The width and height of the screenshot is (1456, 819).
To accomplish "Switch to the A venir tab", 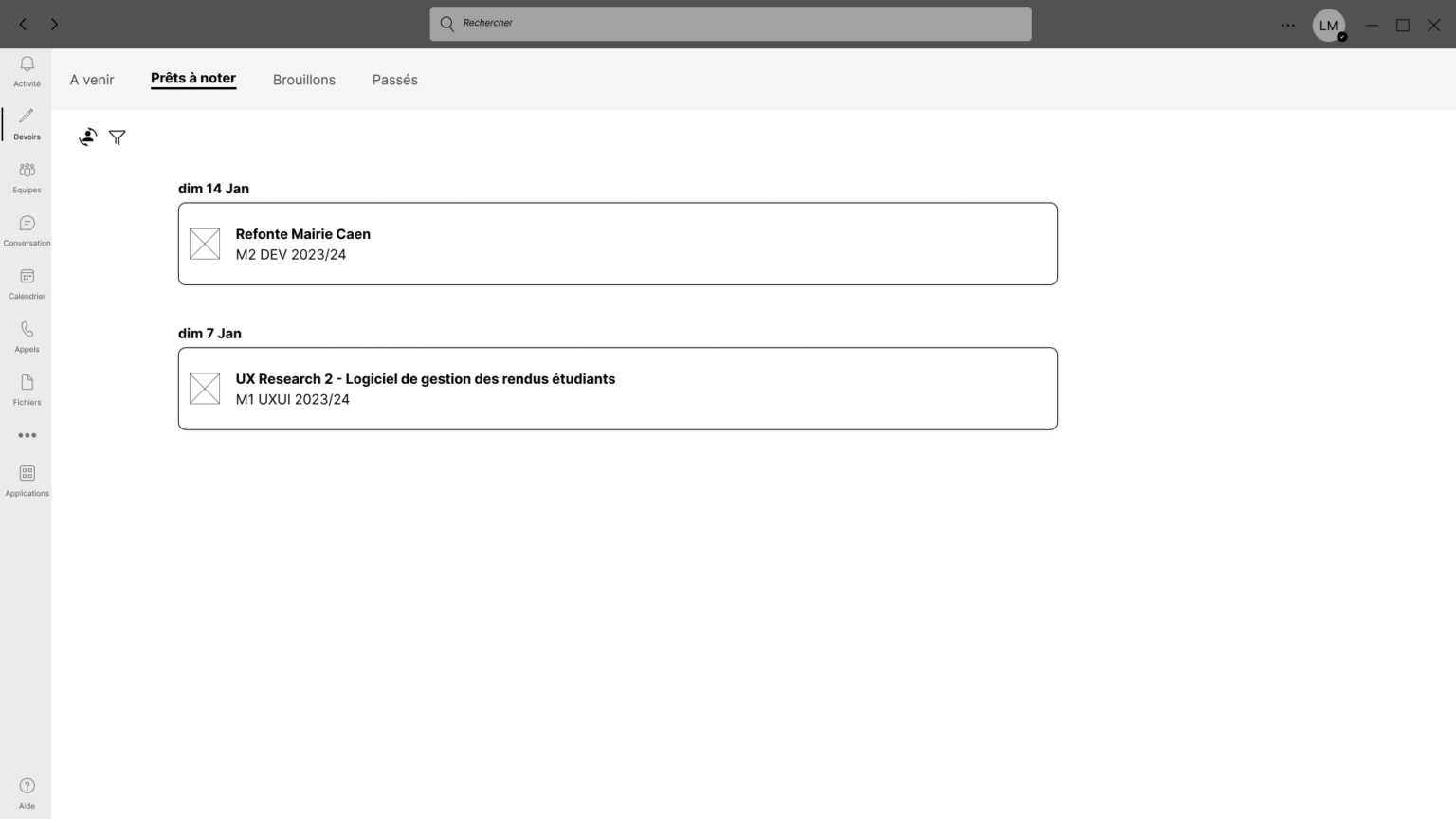I will (92, 80).
